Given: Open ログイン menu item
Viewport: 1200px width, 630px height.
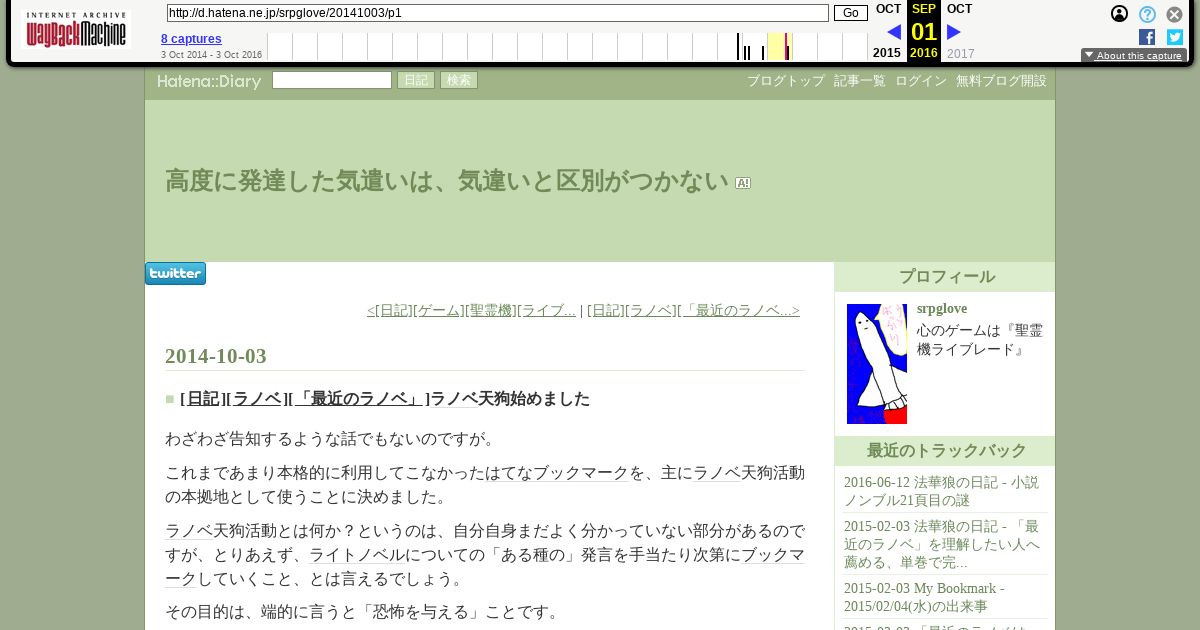Looking at the screenshot, I should pos(921,81).
